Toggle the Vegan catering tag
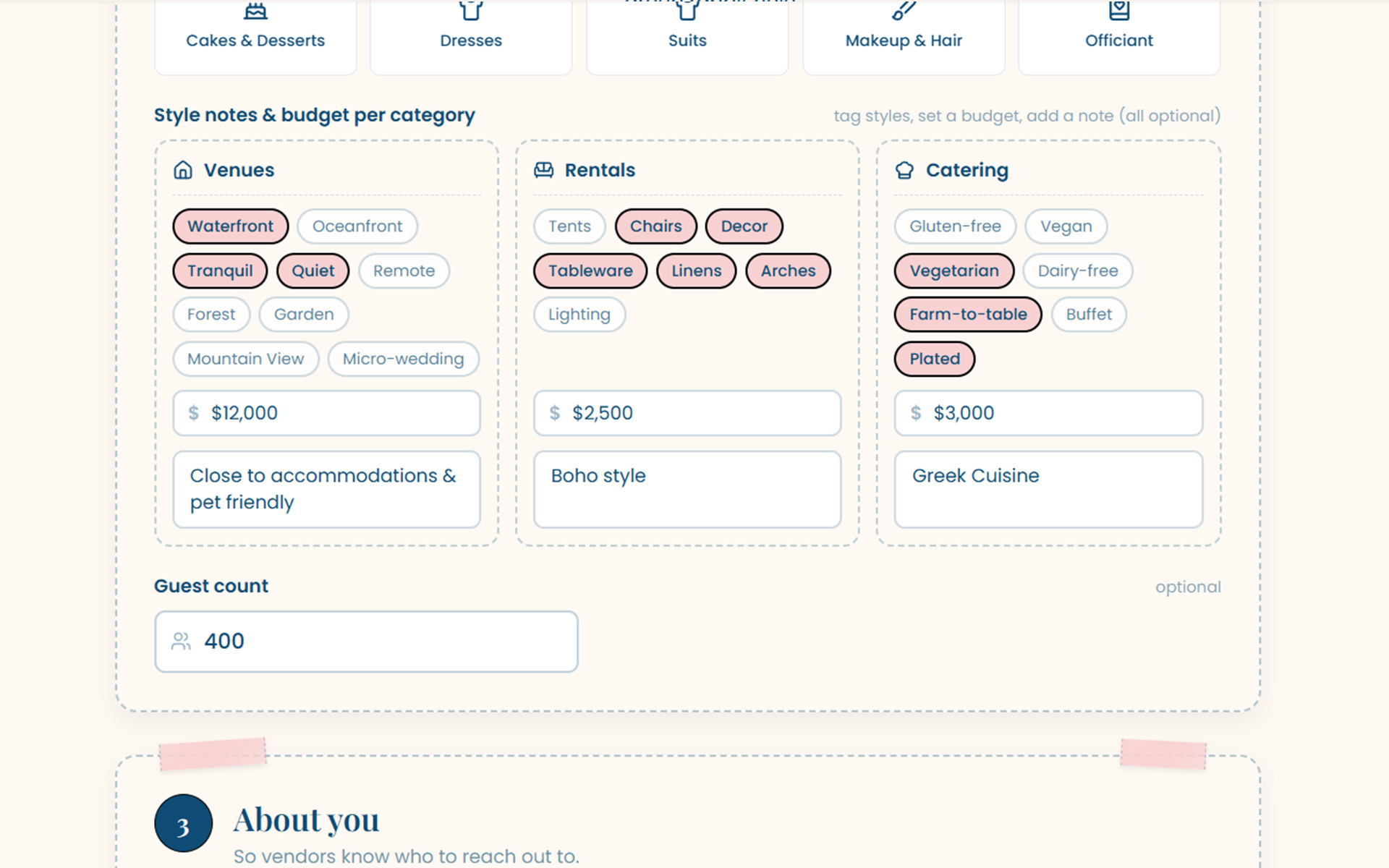 [x=1066, y=226]
